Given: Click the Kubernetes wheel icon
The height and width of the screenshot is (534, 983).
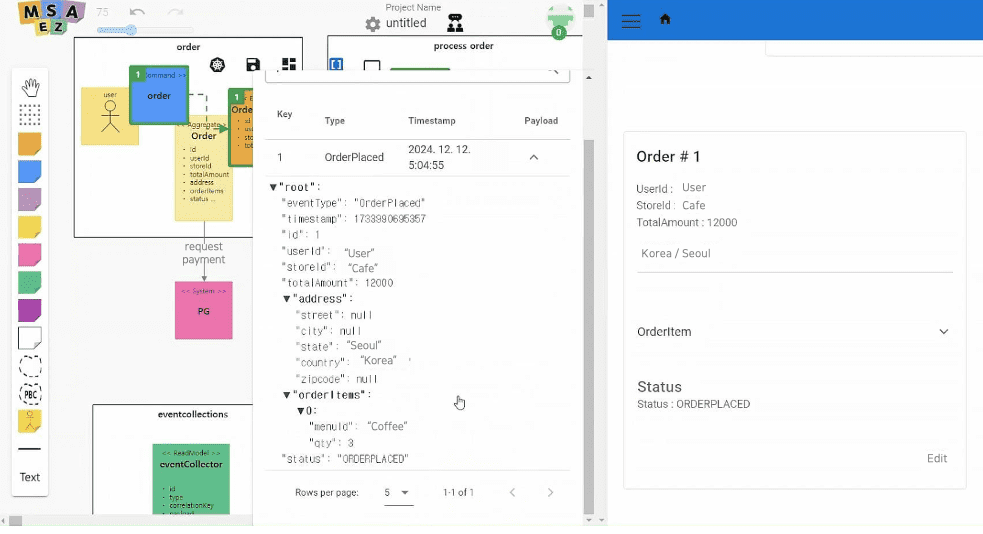Looking at the screenshot, I should (218, 65).
